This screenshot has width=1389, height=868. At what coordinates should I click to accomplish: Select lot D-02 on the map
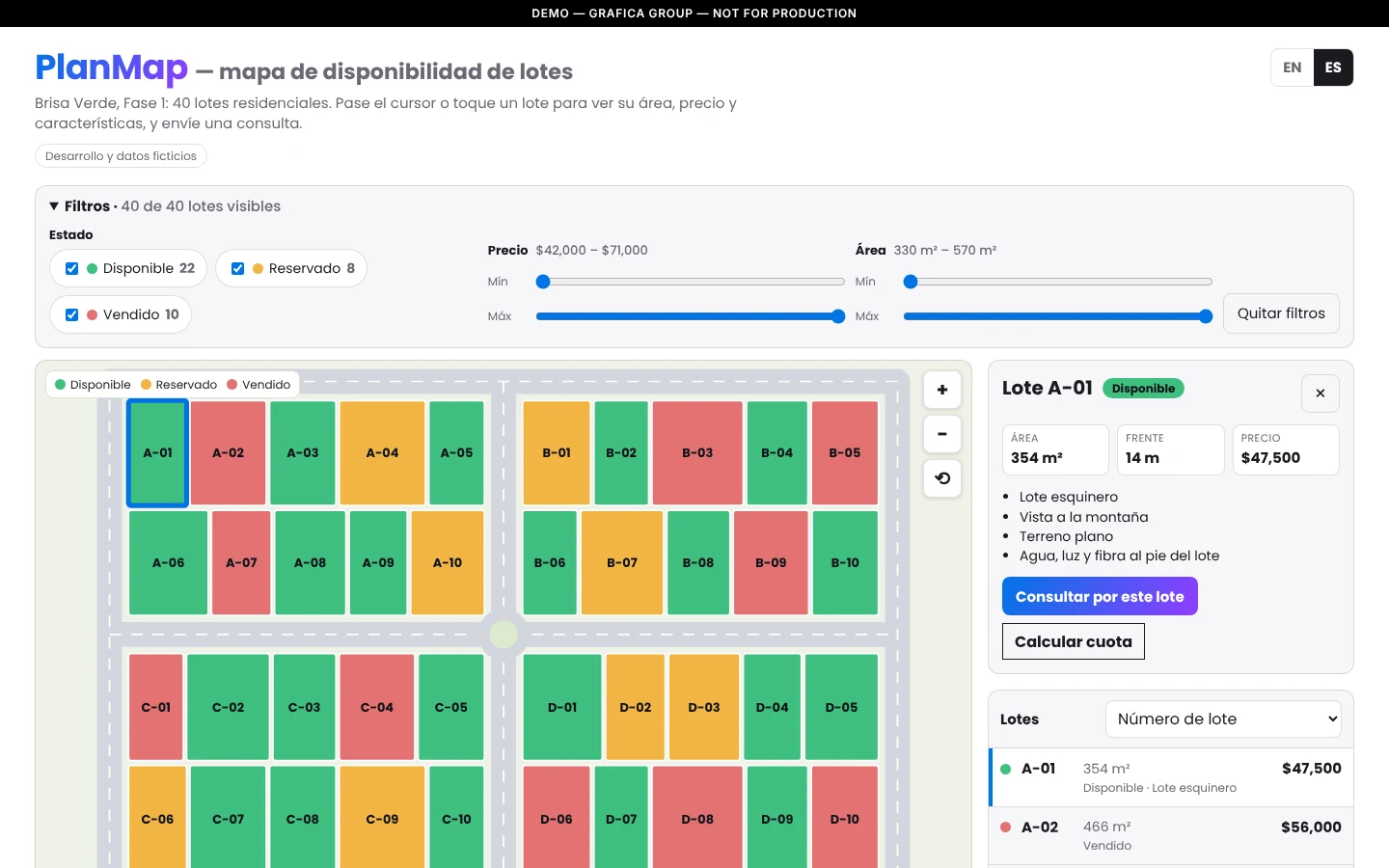point(636,707)
